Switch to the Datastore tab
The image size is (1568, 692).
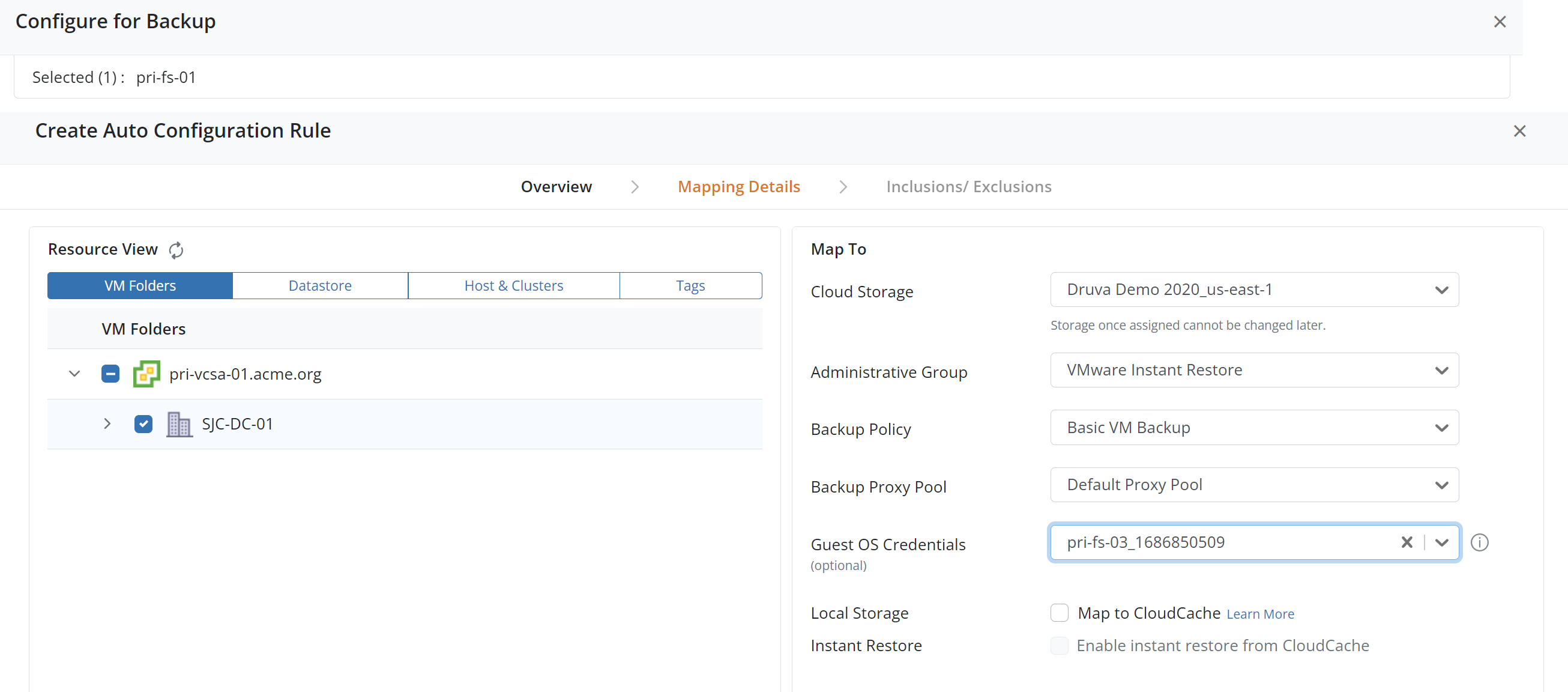[319, 286]
